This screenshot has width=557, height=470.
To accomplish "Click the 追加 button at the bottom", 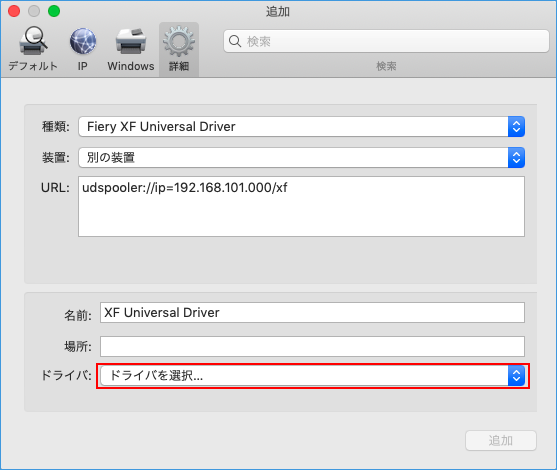I will (501, 441).
